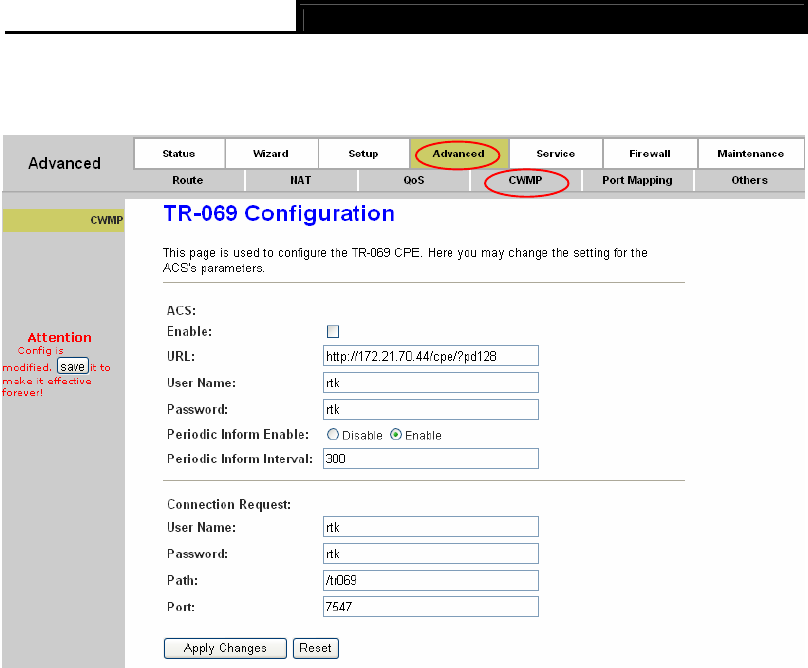Tick the ACS Enable checkbox

tap(333, 331)
